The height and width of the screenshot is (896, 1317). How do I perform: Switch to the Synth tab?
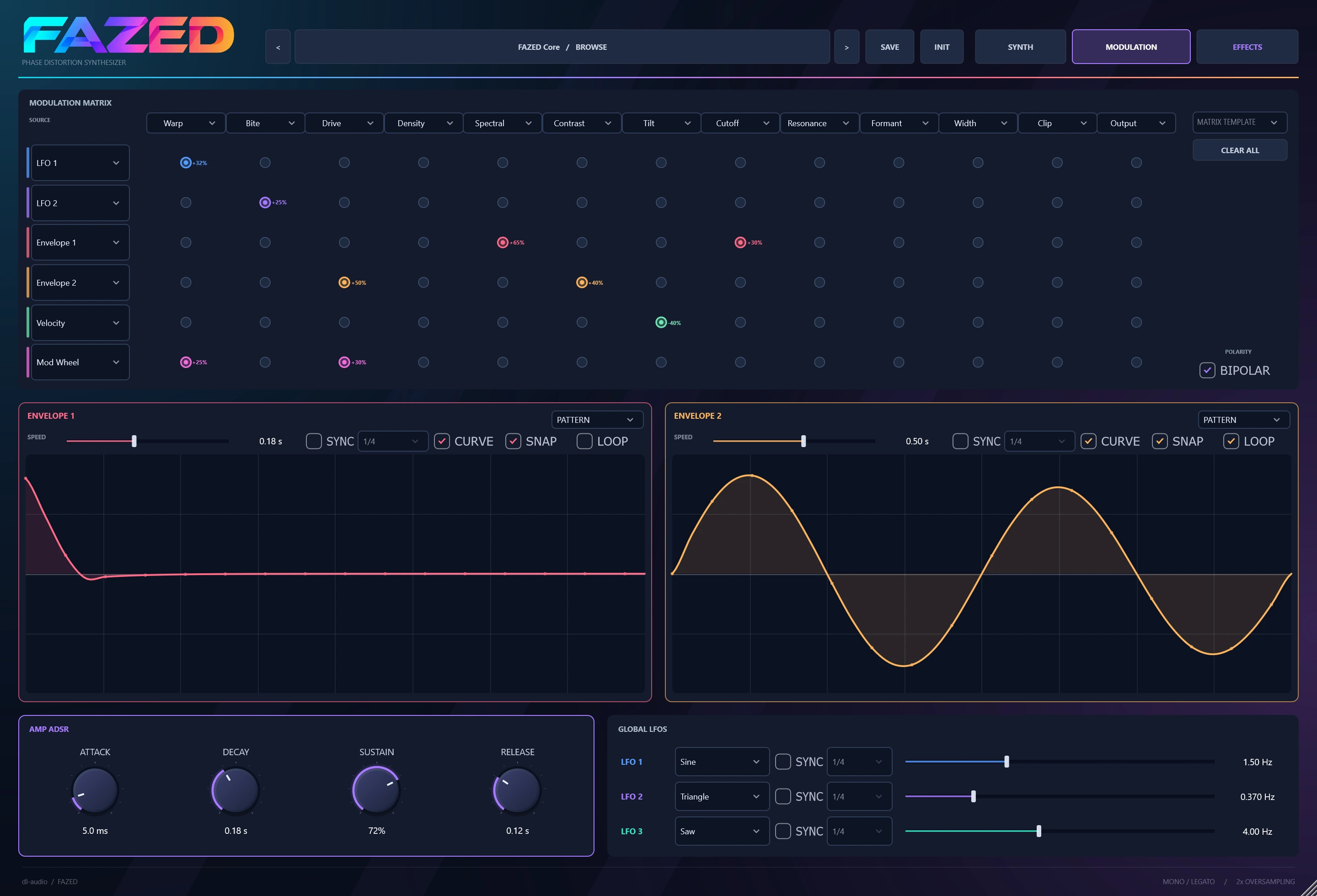point(1020,47)
